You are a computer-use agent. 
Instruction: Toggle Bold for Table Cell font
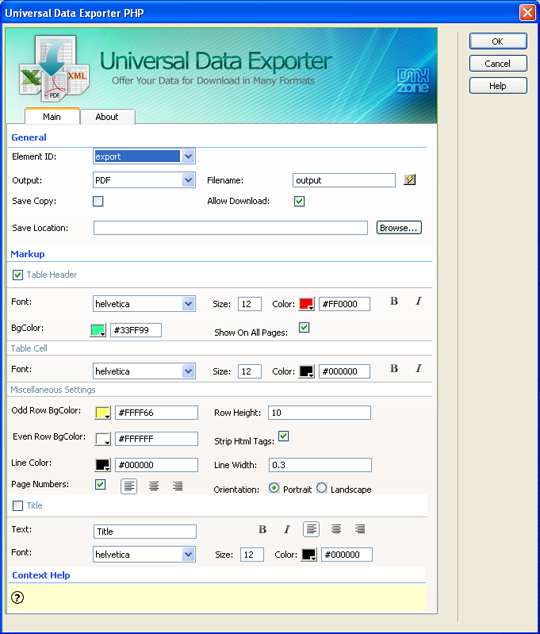click(x=394, y=368)
